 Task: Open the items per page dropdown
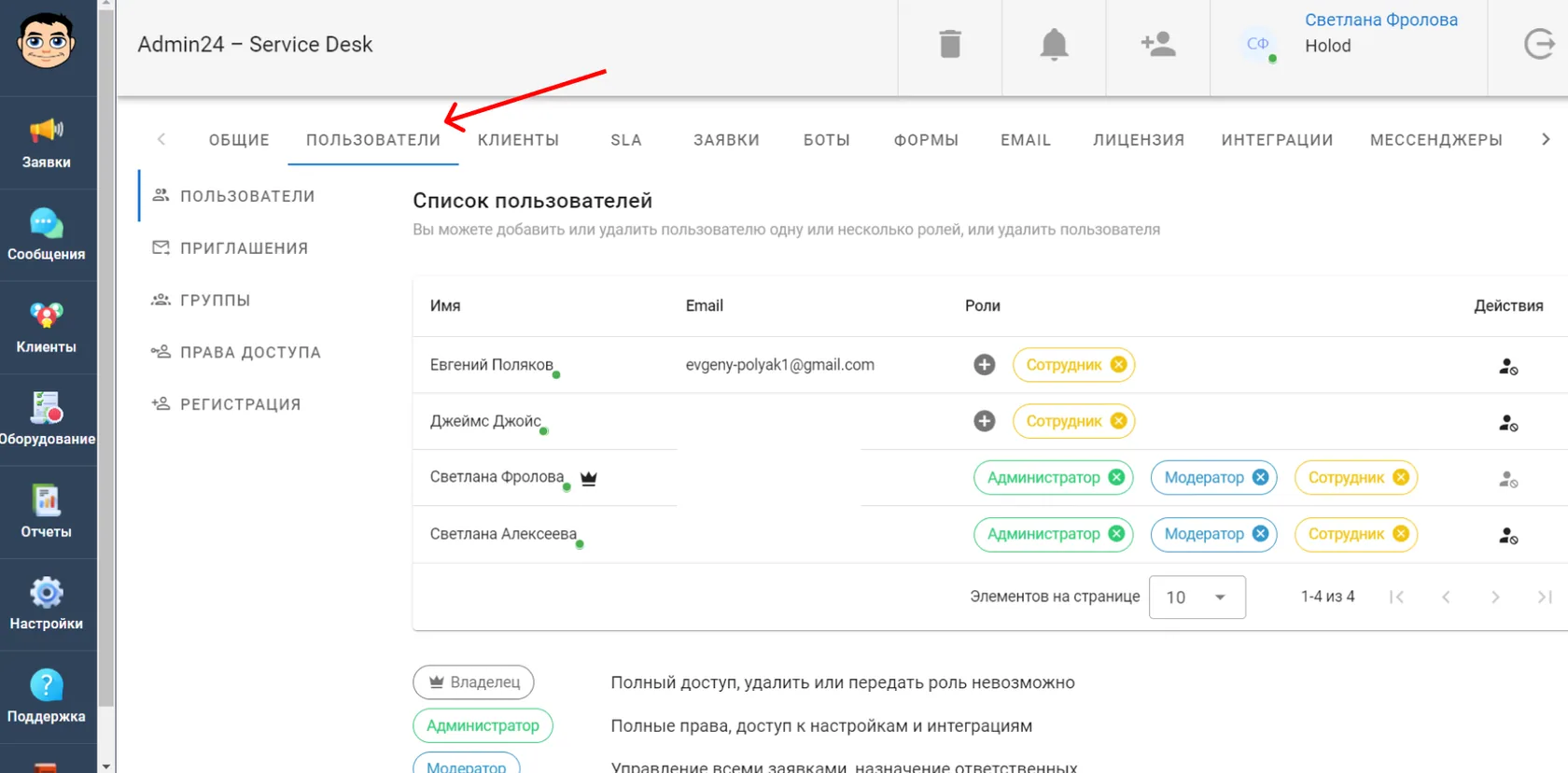(x=1197, y=597)
